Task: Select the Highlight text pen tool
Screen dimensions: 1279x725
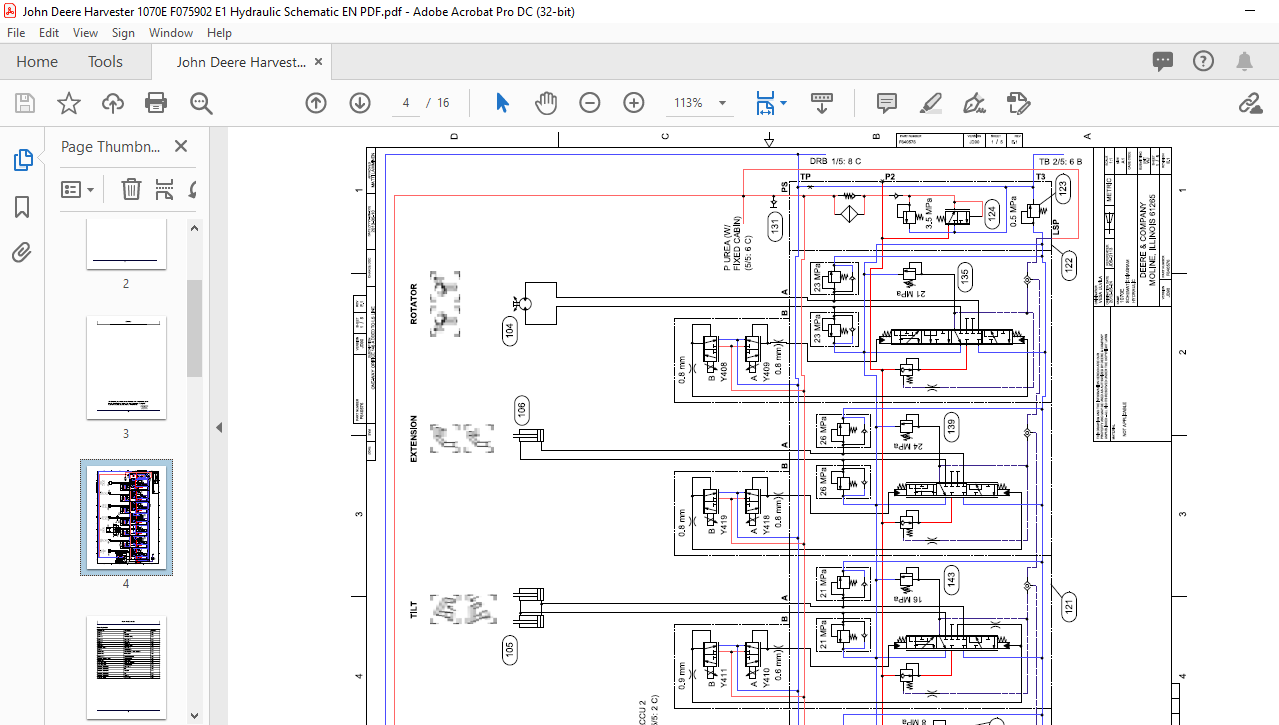Action: 931,103
